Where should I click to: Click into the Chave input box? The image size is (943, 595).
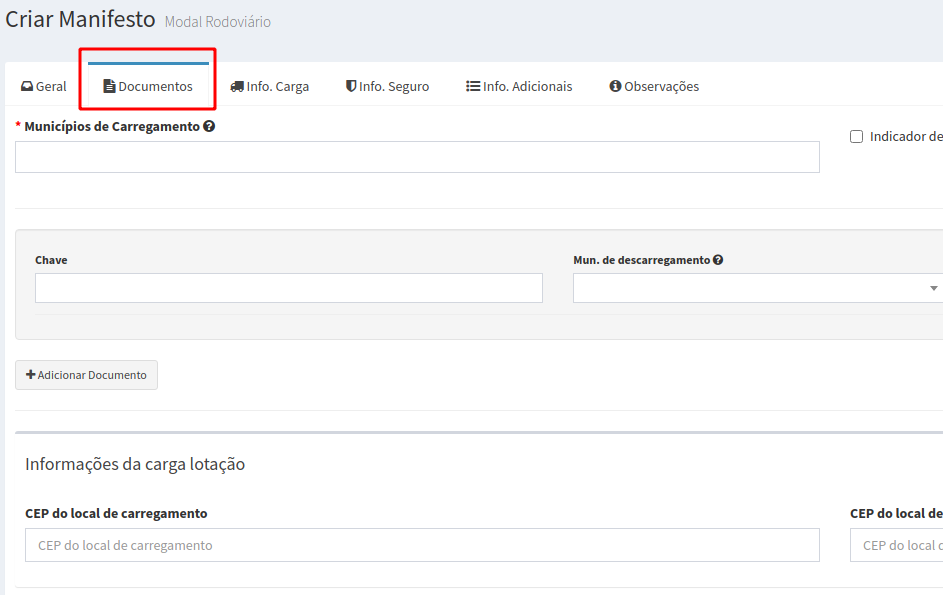pyautogui.click(x=288, y=288)
